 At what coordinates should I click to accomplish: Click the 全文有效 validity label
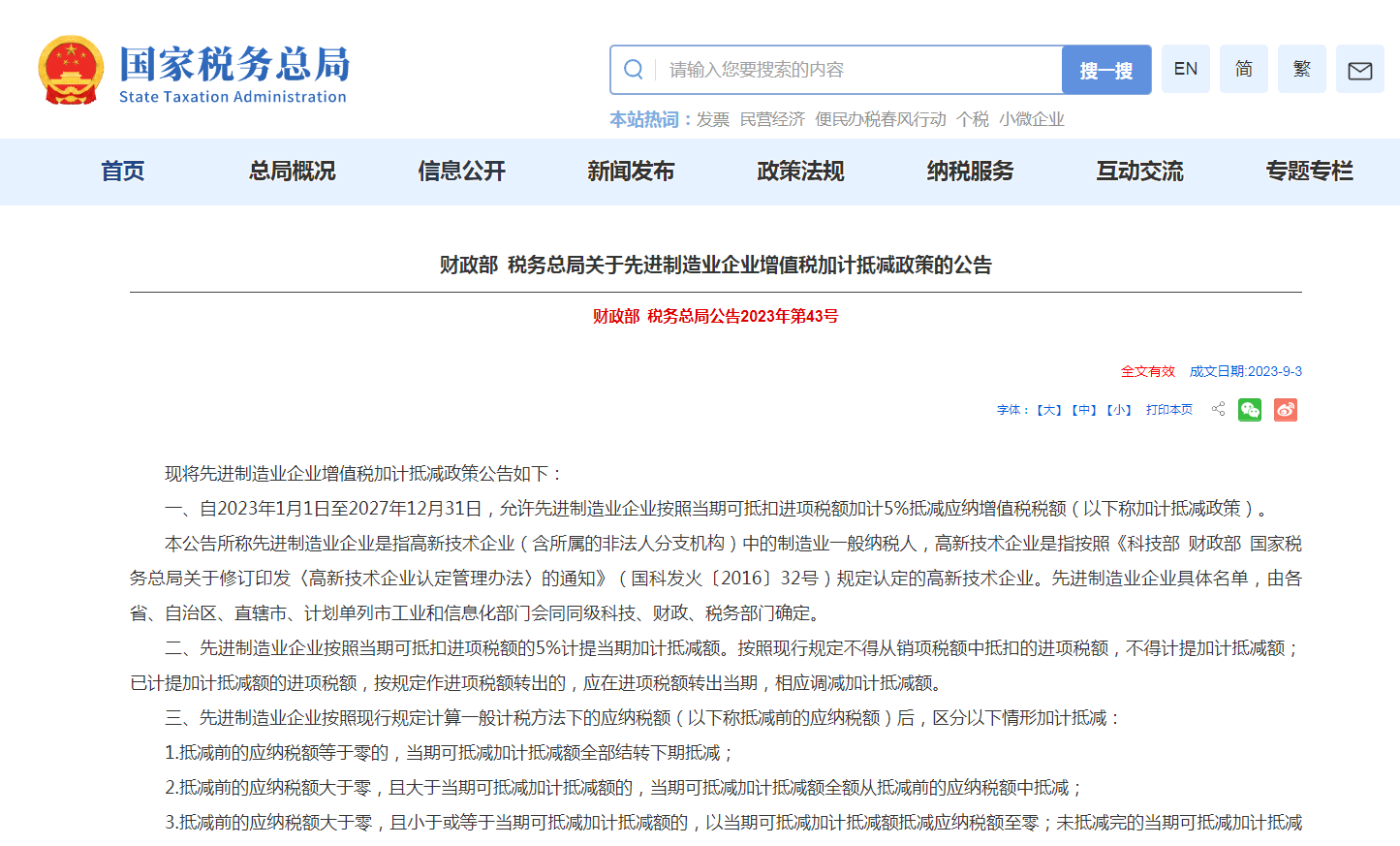(1148, 371)
